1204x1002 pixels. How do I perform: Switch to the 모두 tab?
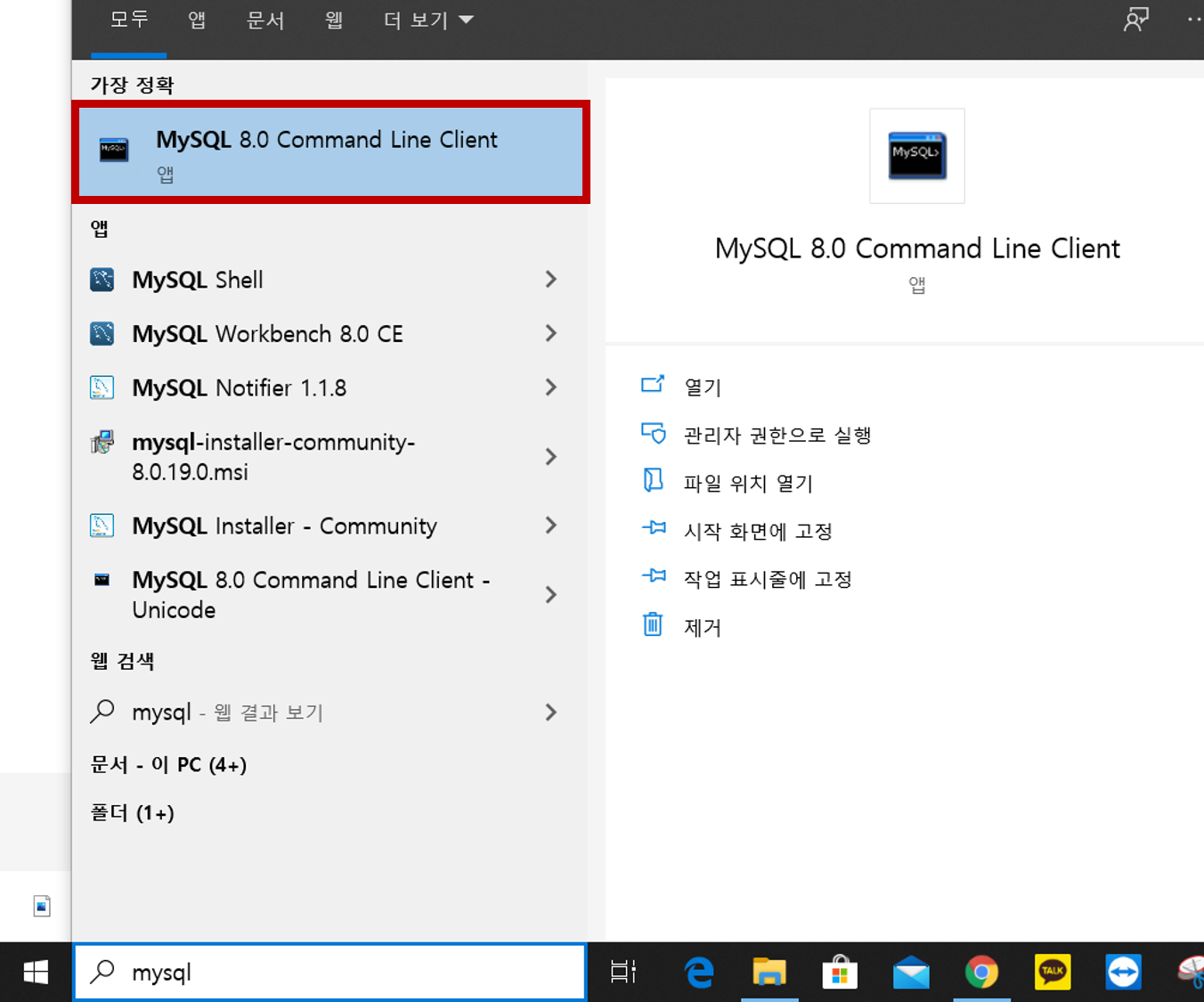coord(129,20)
